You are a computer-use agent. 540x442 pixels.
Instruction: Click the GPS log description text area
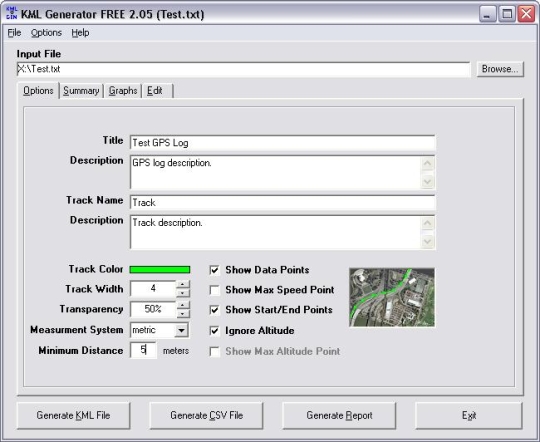tap(276, 172)
